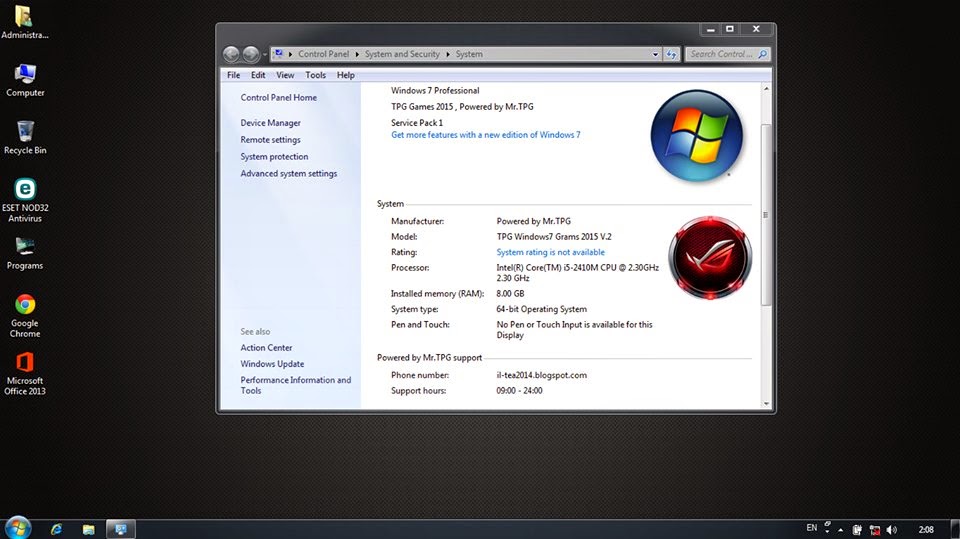The width and height of the screenshot is (960, 539).
Task: Open Device Manager link
Action: point(271,122)
